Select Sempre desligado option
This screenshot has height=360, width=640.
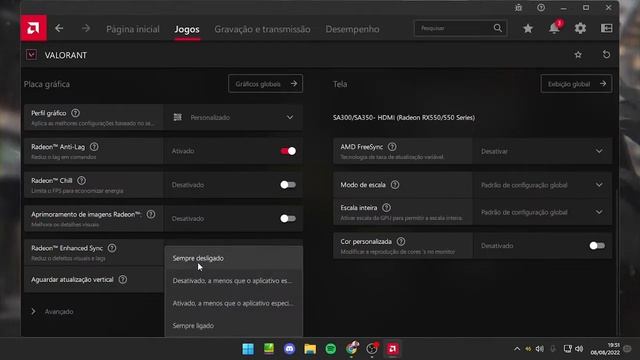coord(233,258)
